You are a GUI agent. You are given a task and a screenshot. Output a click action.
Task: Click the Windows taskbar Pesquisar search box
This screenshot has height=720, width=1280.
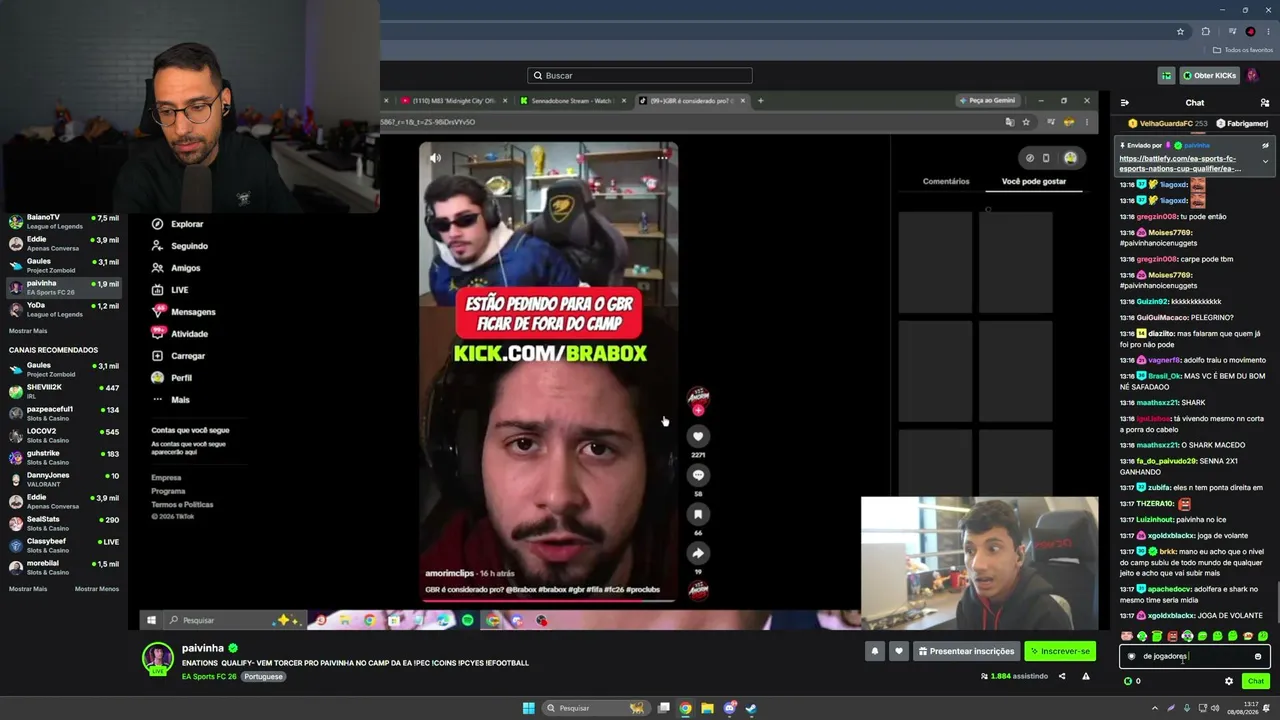(597, 708)
